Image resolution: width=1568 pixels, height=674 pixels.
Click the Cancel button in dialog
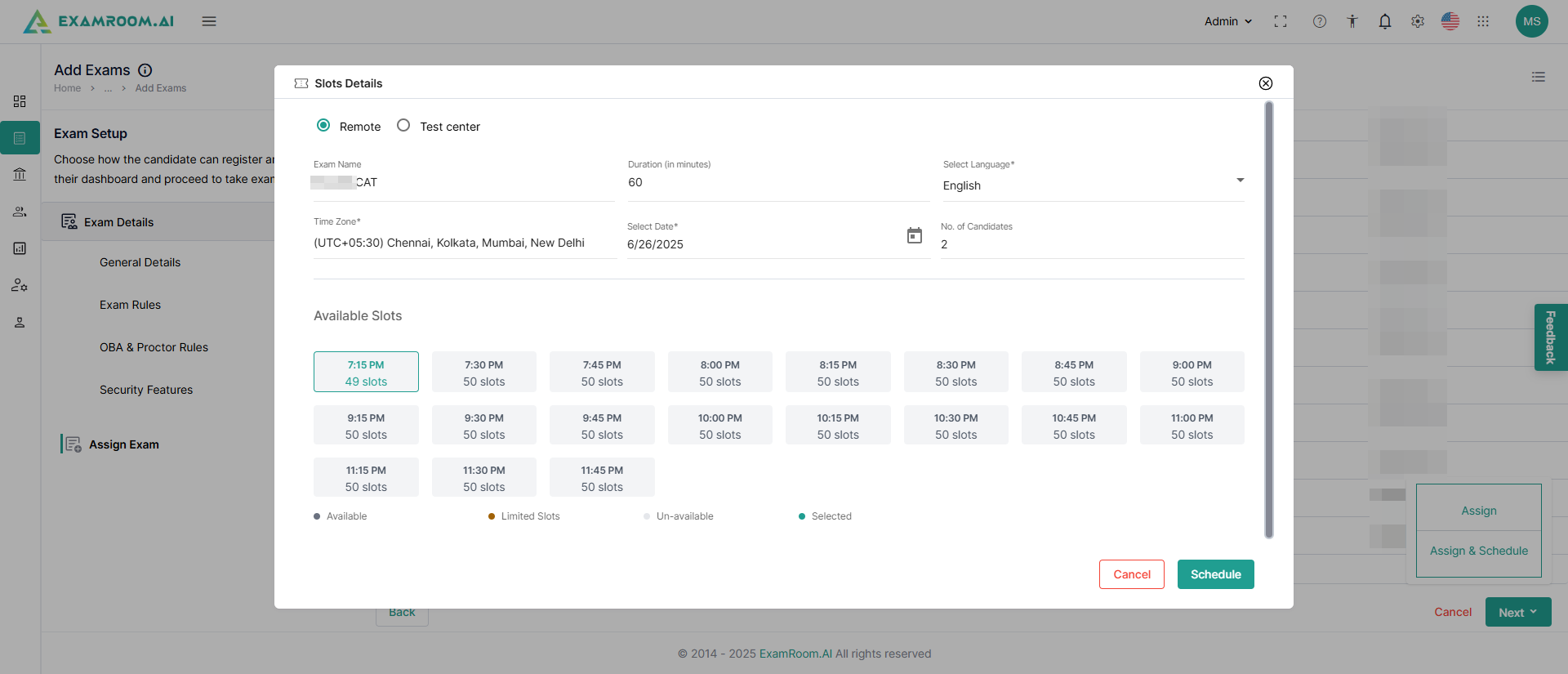1131,574
